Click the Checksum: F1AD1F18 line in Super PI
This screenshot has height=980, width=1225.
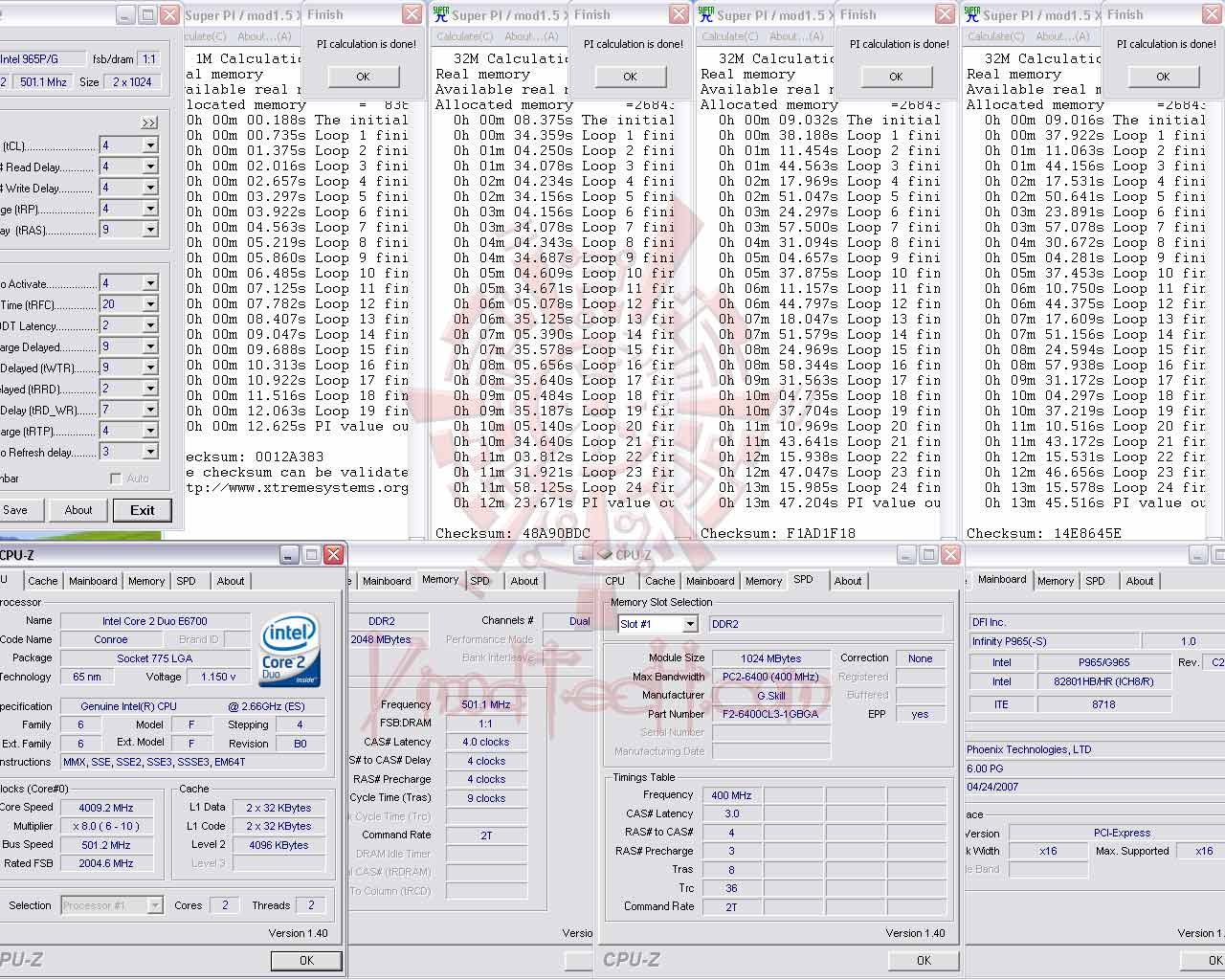pos(778,533)
